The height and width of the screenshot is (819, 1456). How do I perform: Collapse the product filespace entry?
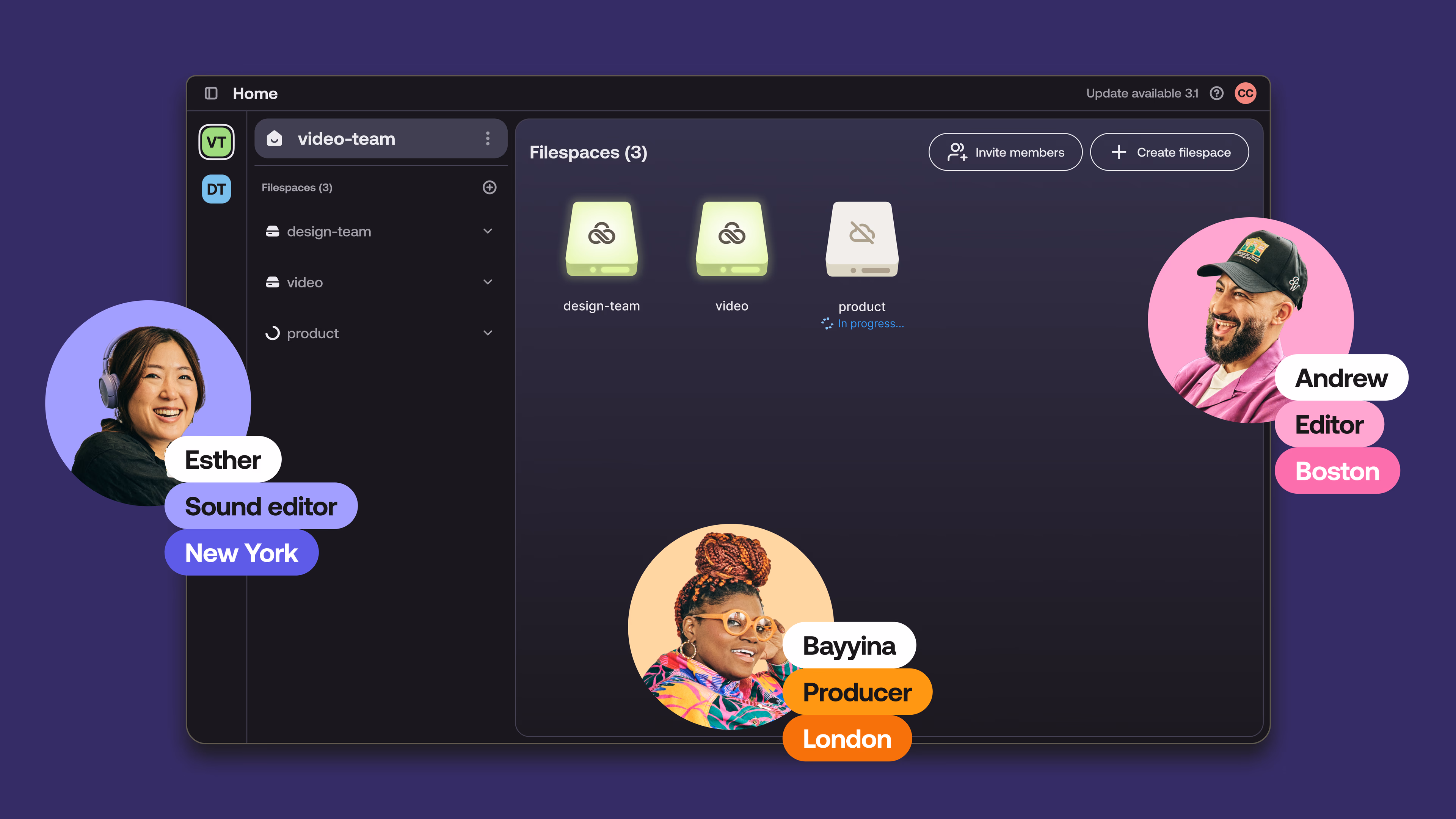(x=487, y=333)
